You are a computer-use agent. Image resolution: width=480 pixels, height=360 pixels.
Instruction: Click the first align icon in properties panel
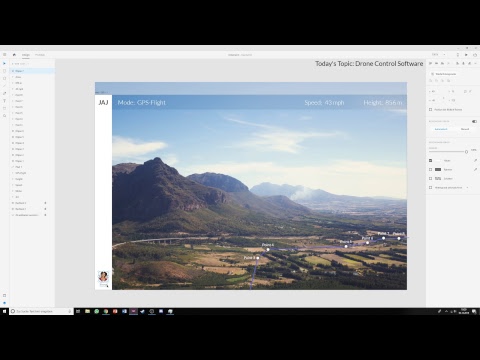coord(430,63)
